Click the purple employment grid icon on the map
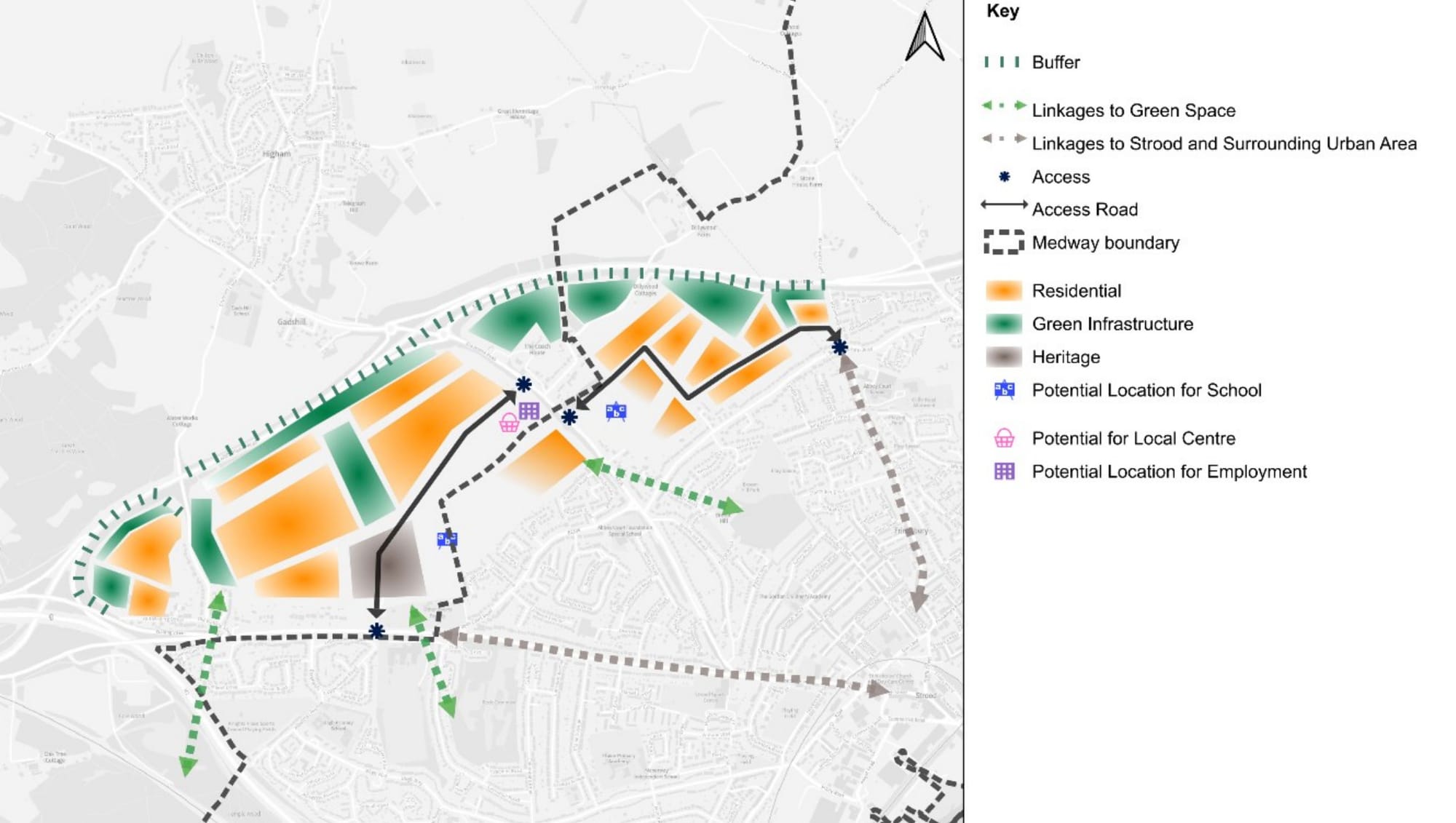Screen dimensions: 1456x823 click(x=529, y=410)
